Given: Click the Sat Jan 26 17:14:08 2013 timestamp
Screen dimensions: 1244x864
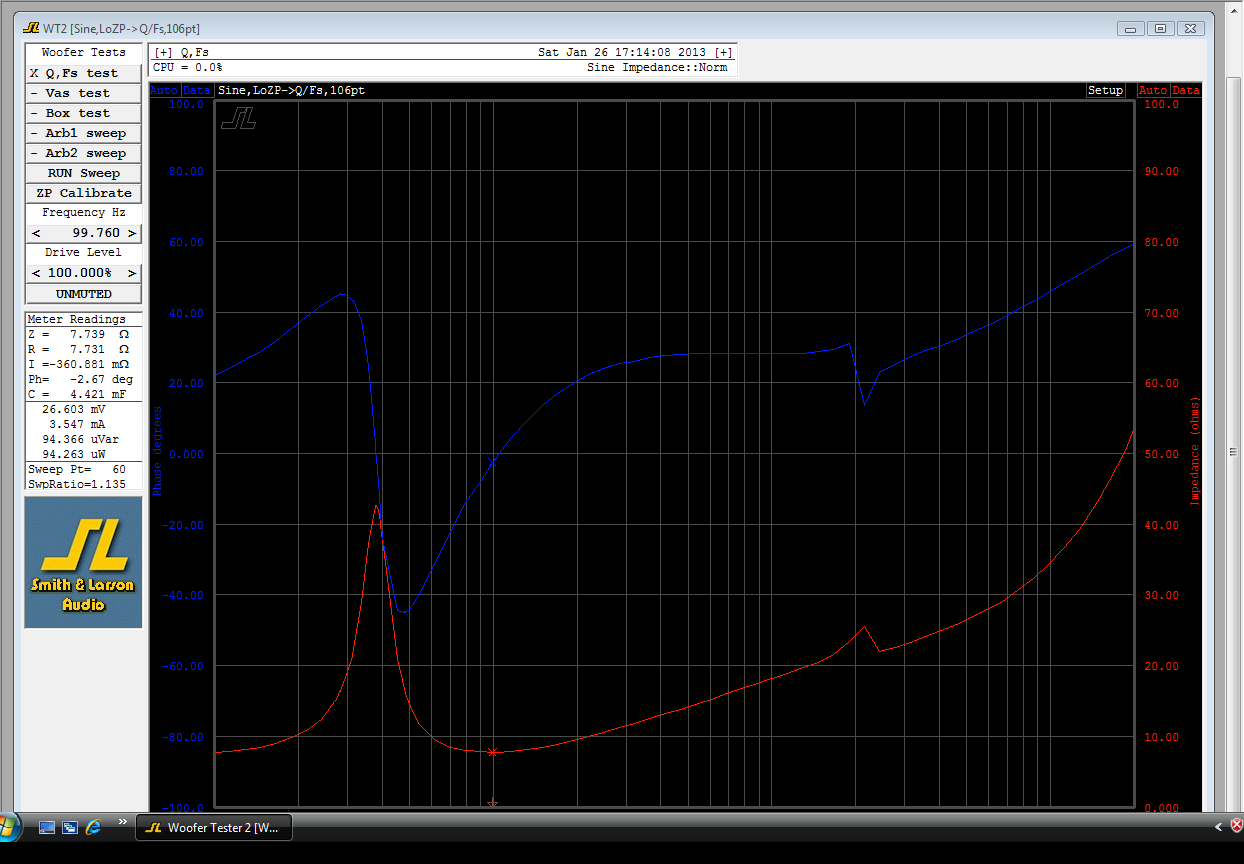Looking at the screenshot, I should (622, 52).
